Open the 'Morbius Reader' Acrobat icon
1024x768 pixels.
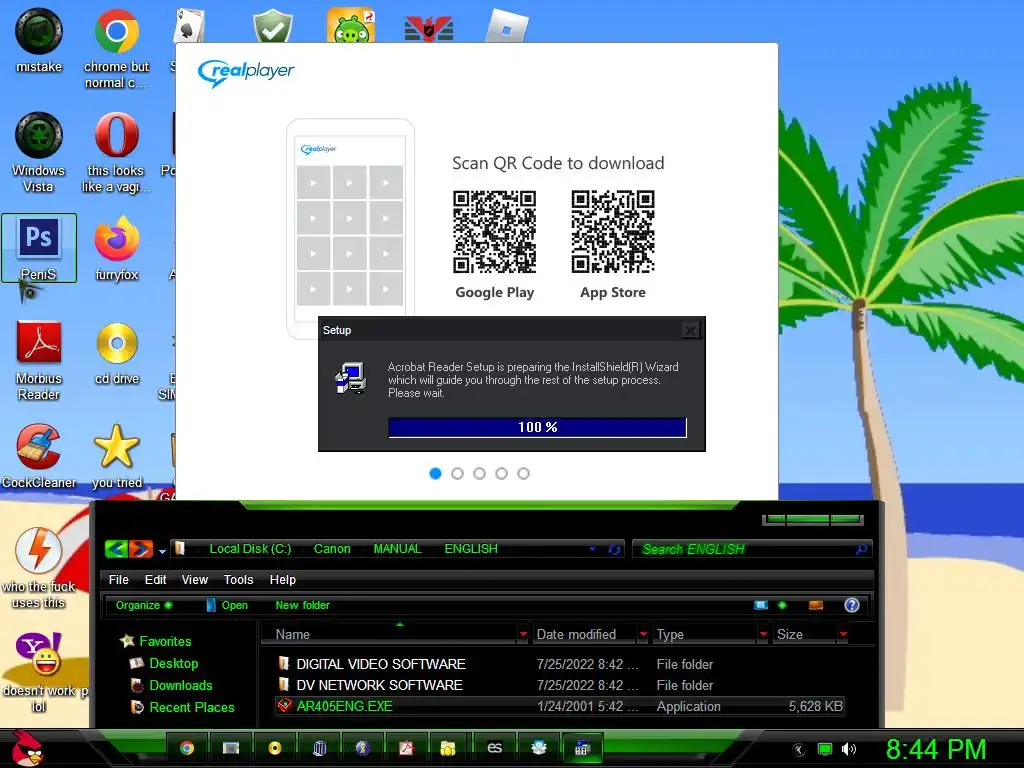39,342
